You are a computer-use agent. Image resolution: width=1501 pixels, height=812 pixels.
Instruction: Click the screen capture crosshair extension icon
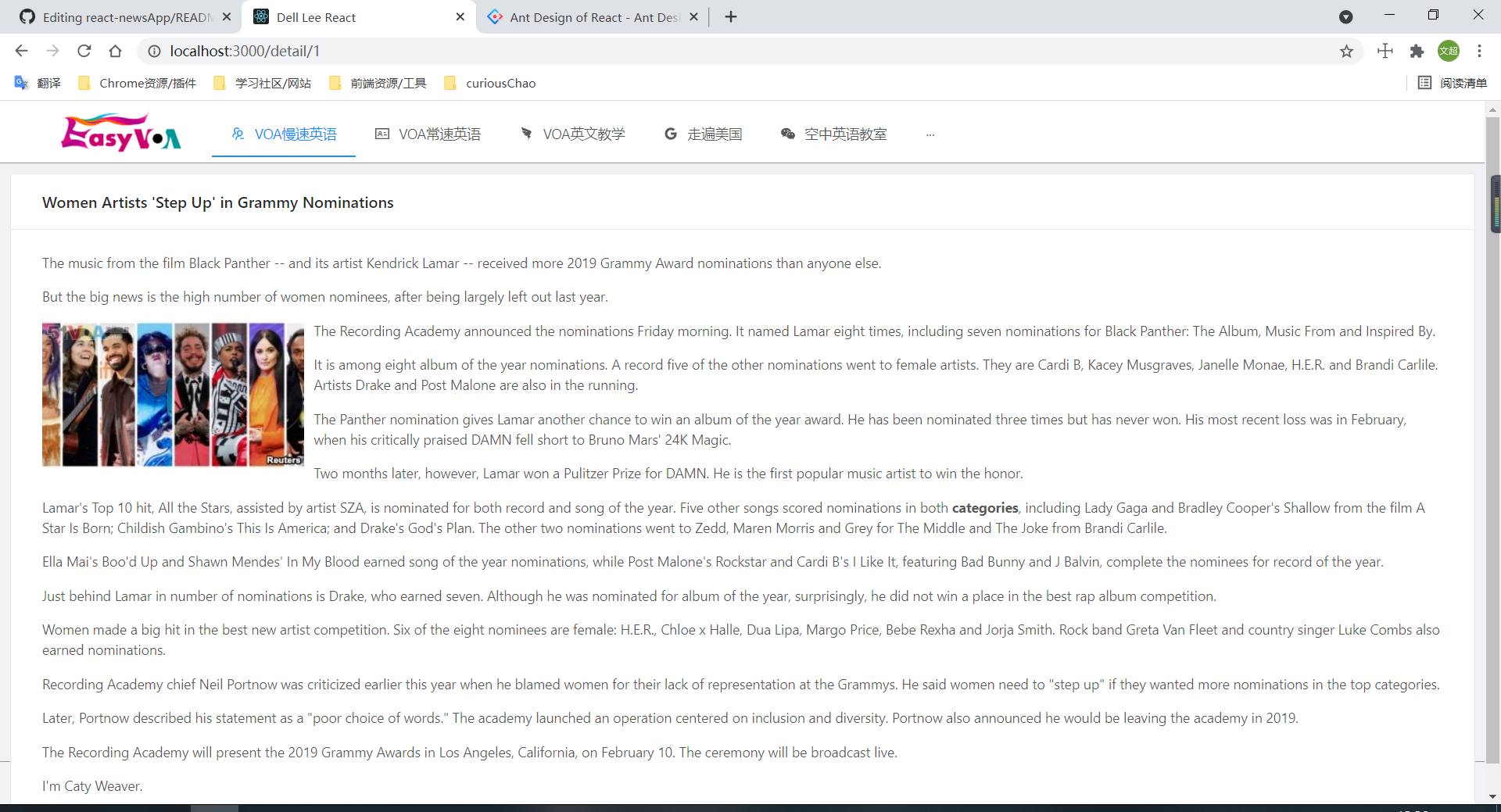point(1385,51)
